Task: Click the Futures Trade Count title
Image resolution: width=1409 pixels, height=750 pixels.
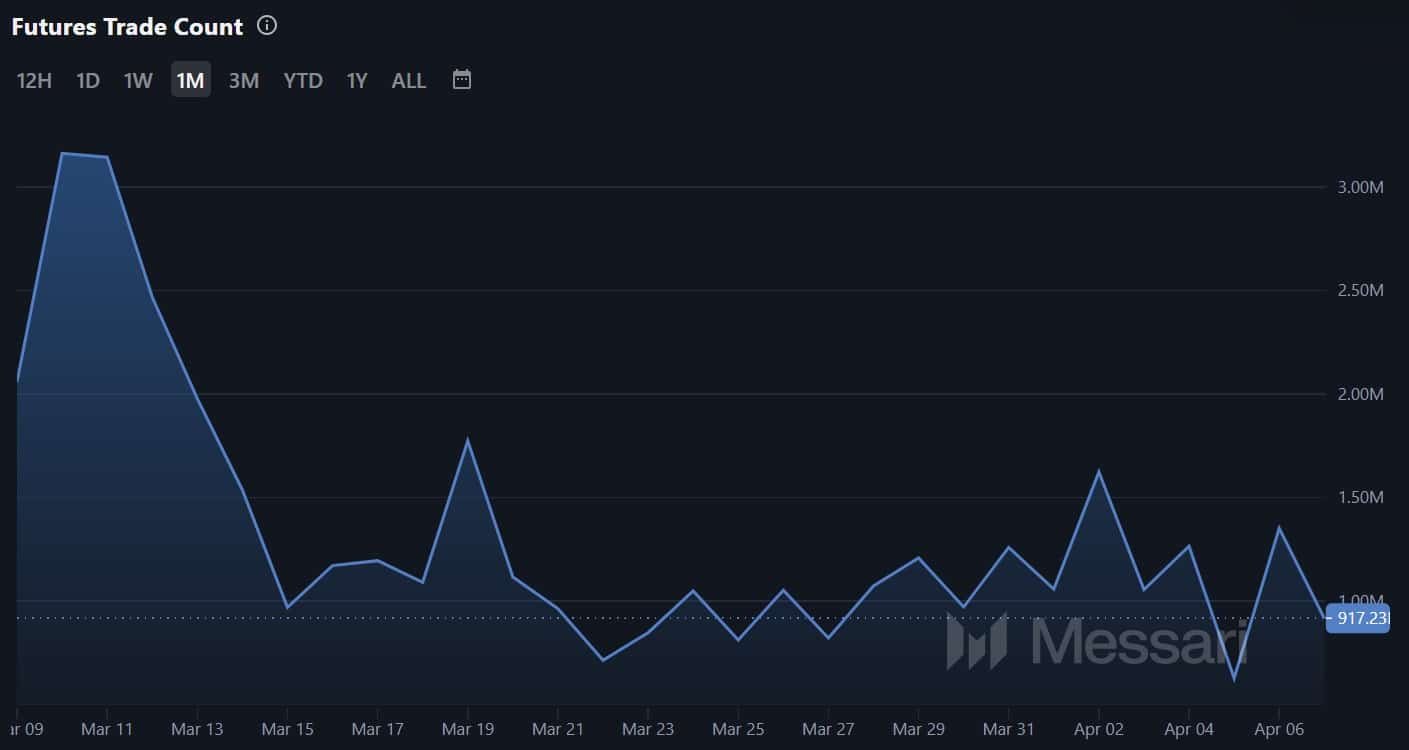Action: (127, 27)
